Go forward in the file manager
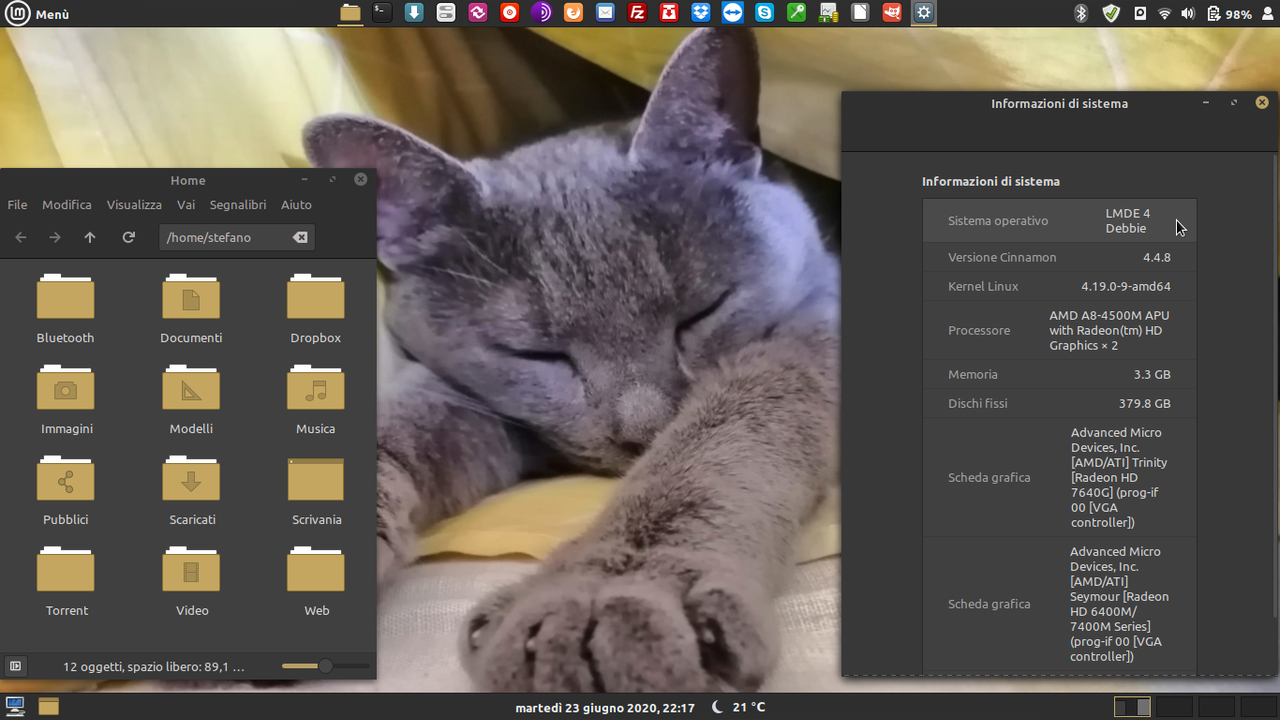 pos(55,237)
